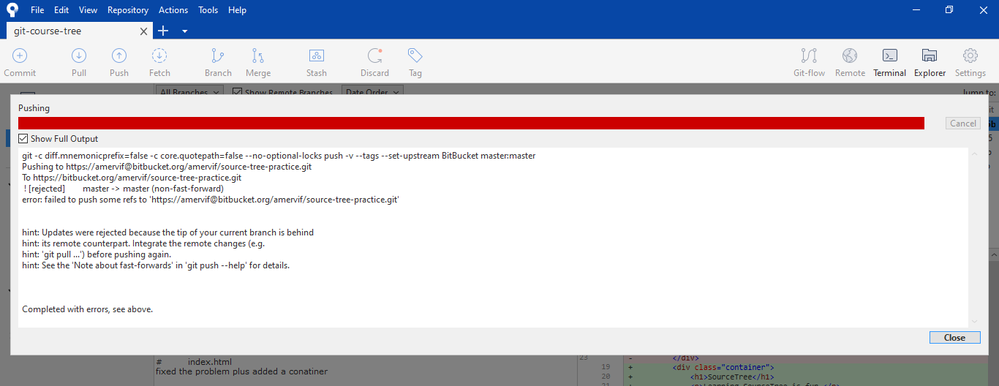
Task: Toggle Show Remote Branches checkbox
Action: 237,92
